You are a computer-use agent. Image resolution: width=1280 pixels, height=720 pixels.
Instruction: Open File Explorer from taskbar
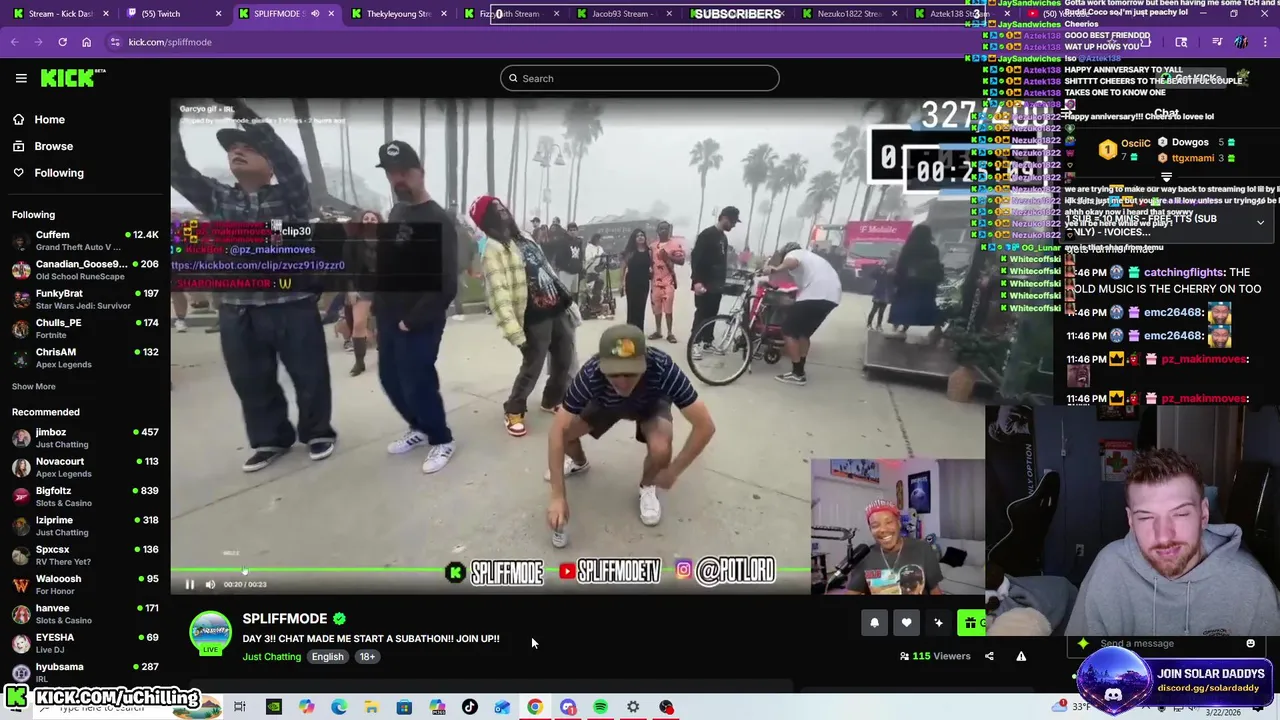point(371,708)
